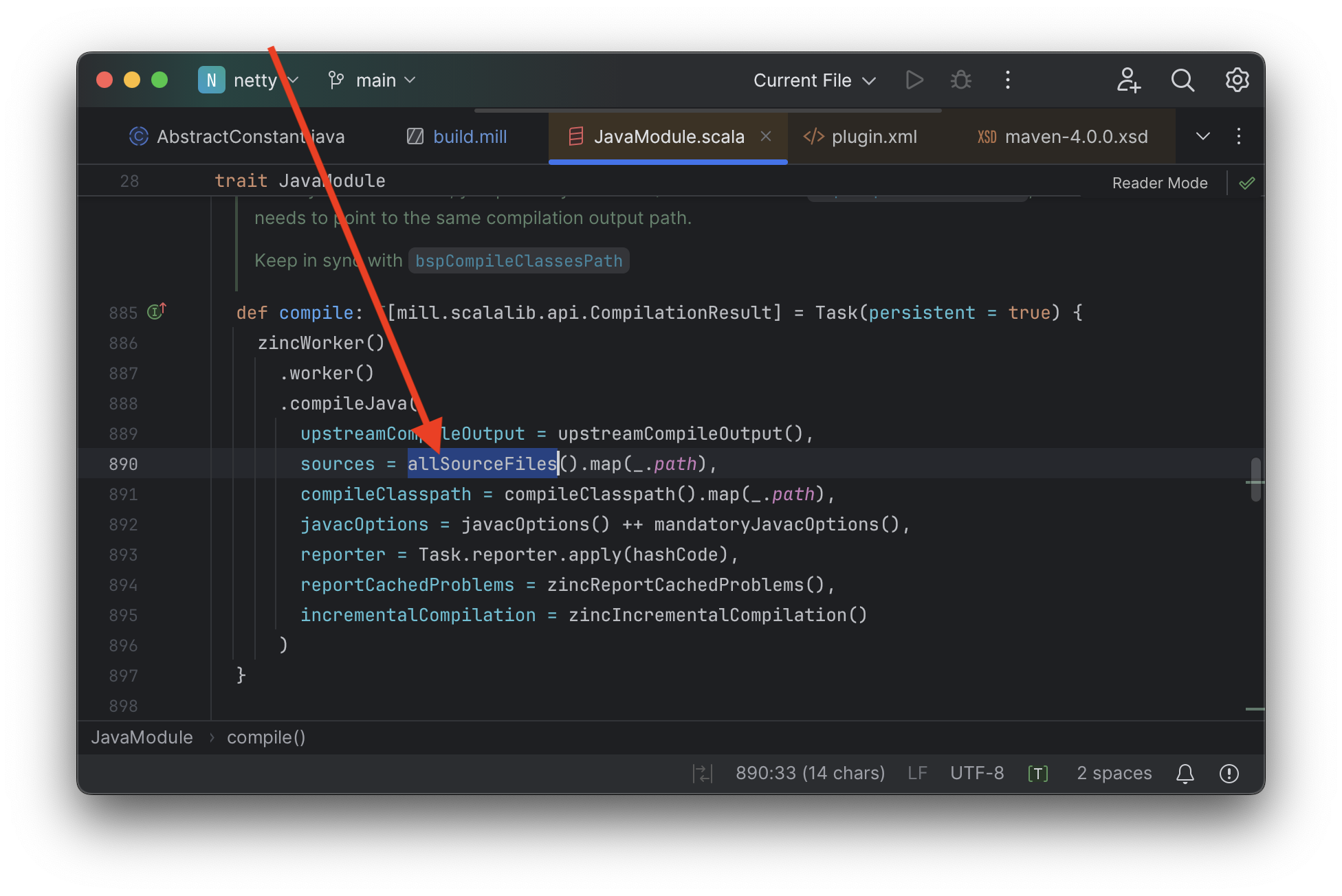Click the override marker gutter icon on line 885

point(156,311)
